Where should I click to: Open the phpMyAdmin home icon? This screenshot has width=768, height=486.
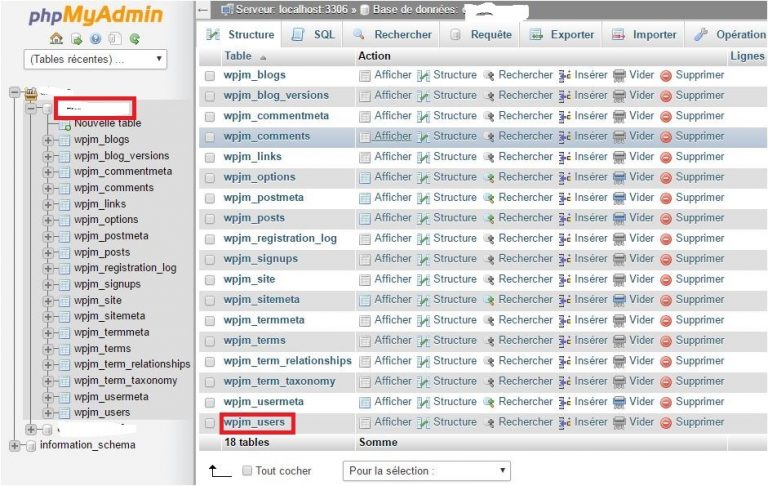coord(56,38)
